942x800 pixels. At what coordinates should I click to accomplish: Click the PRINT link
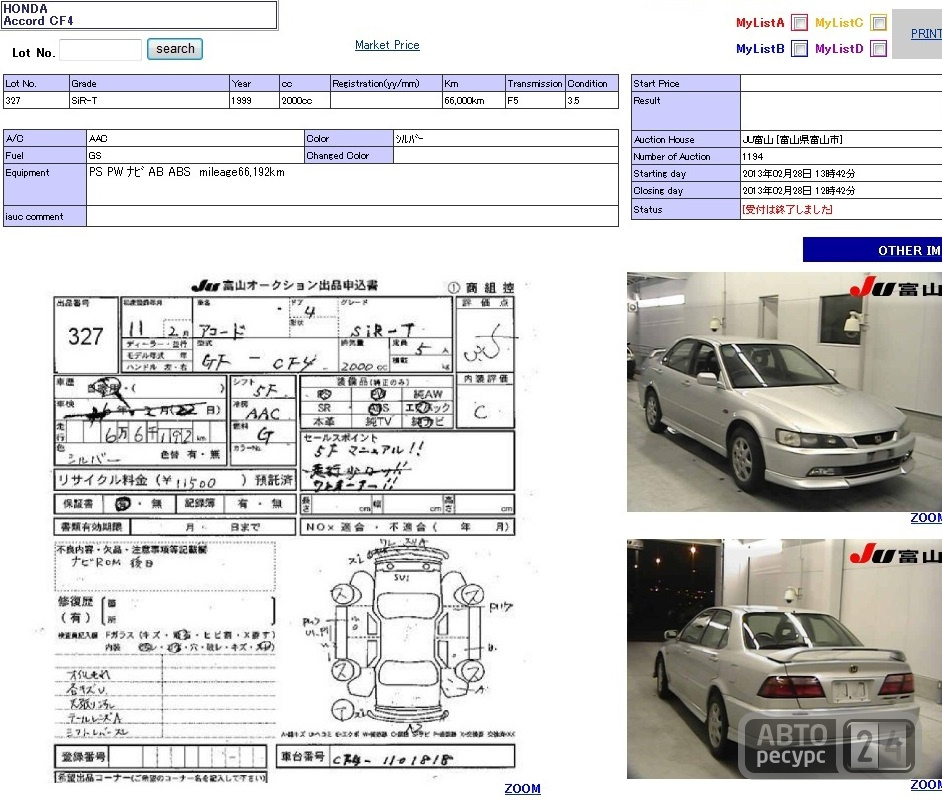pos(926,34)
